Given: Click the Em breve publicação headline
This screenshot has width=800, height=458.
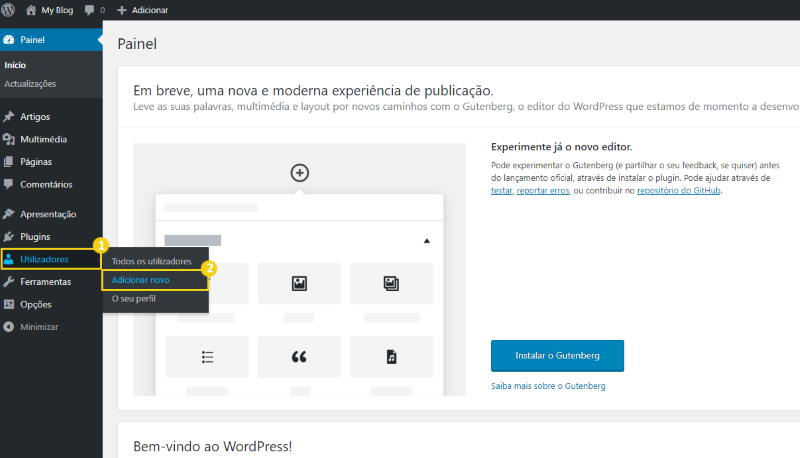Looking at the screenshot, I should pos(313,91).
